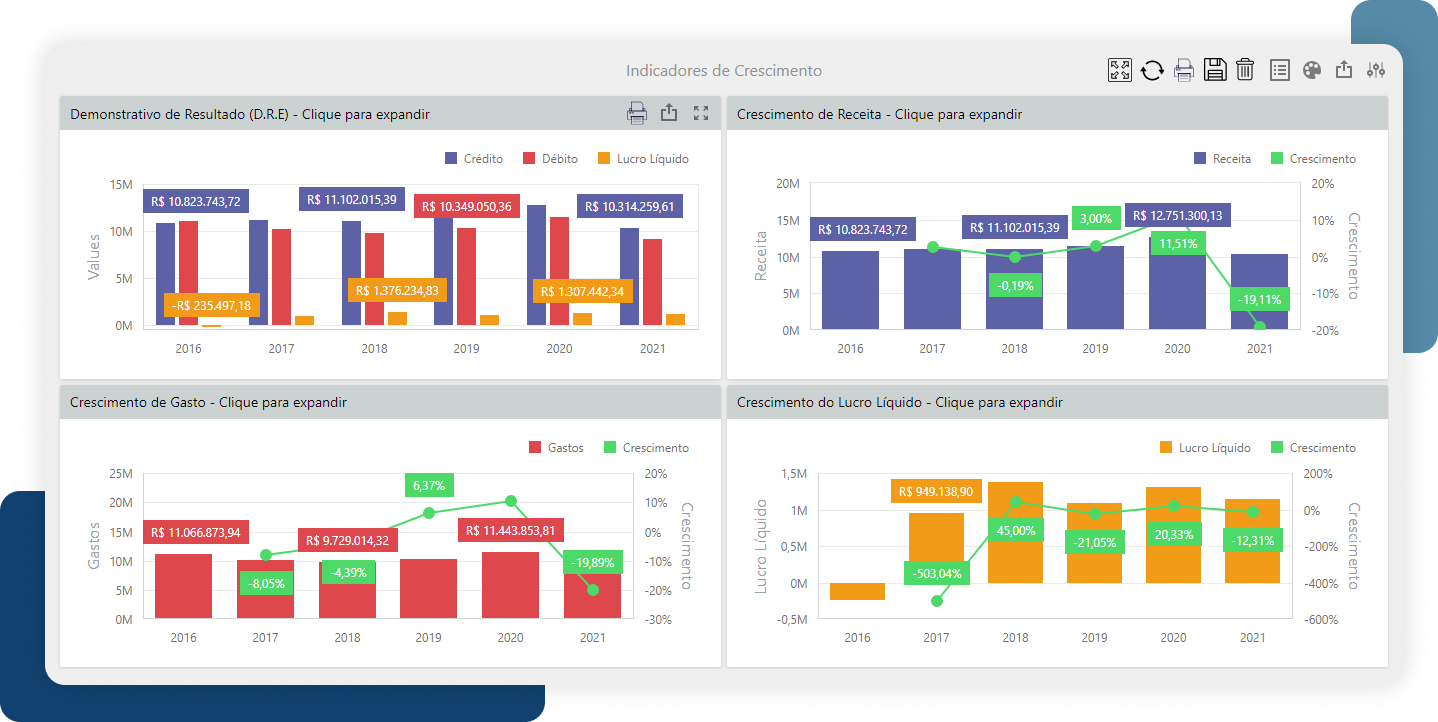This screenshot has height=722, width=1438.
Task: Click the Crescimento do Lucro Líquido panel header
Action: [x=899, y=402]
